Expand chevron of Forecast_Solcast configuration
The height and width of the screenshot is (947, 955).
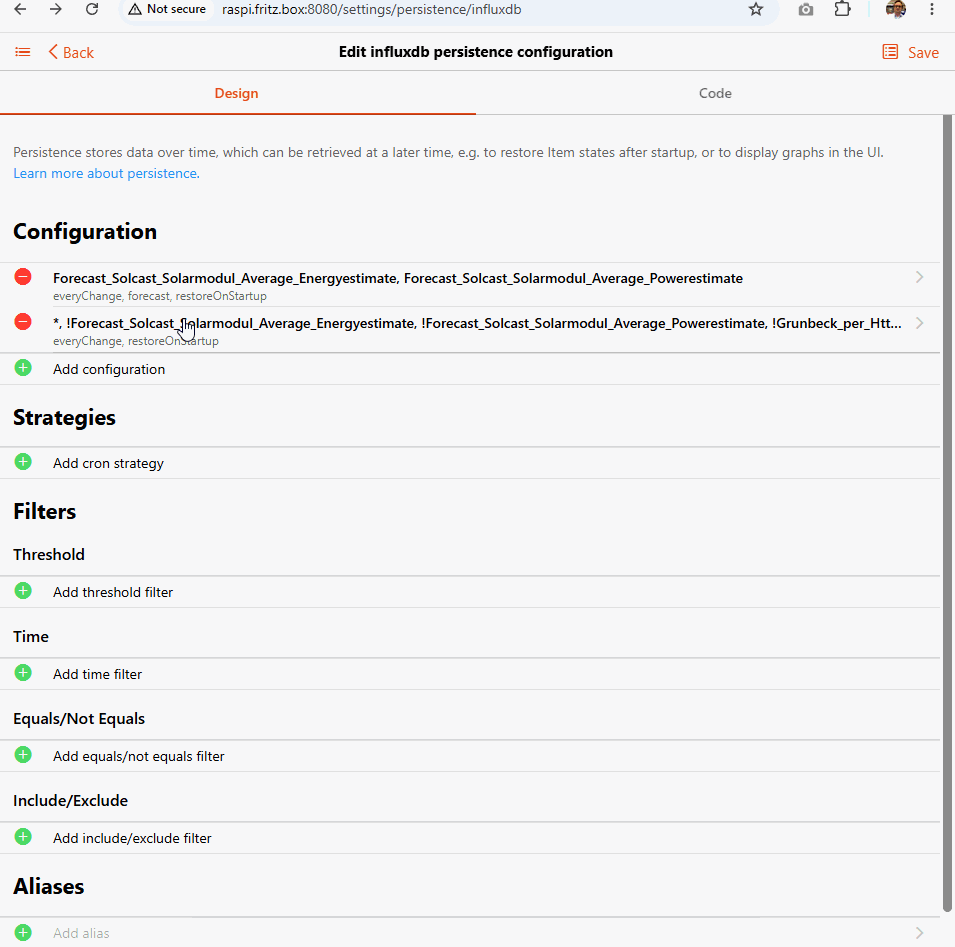point(919,277)
